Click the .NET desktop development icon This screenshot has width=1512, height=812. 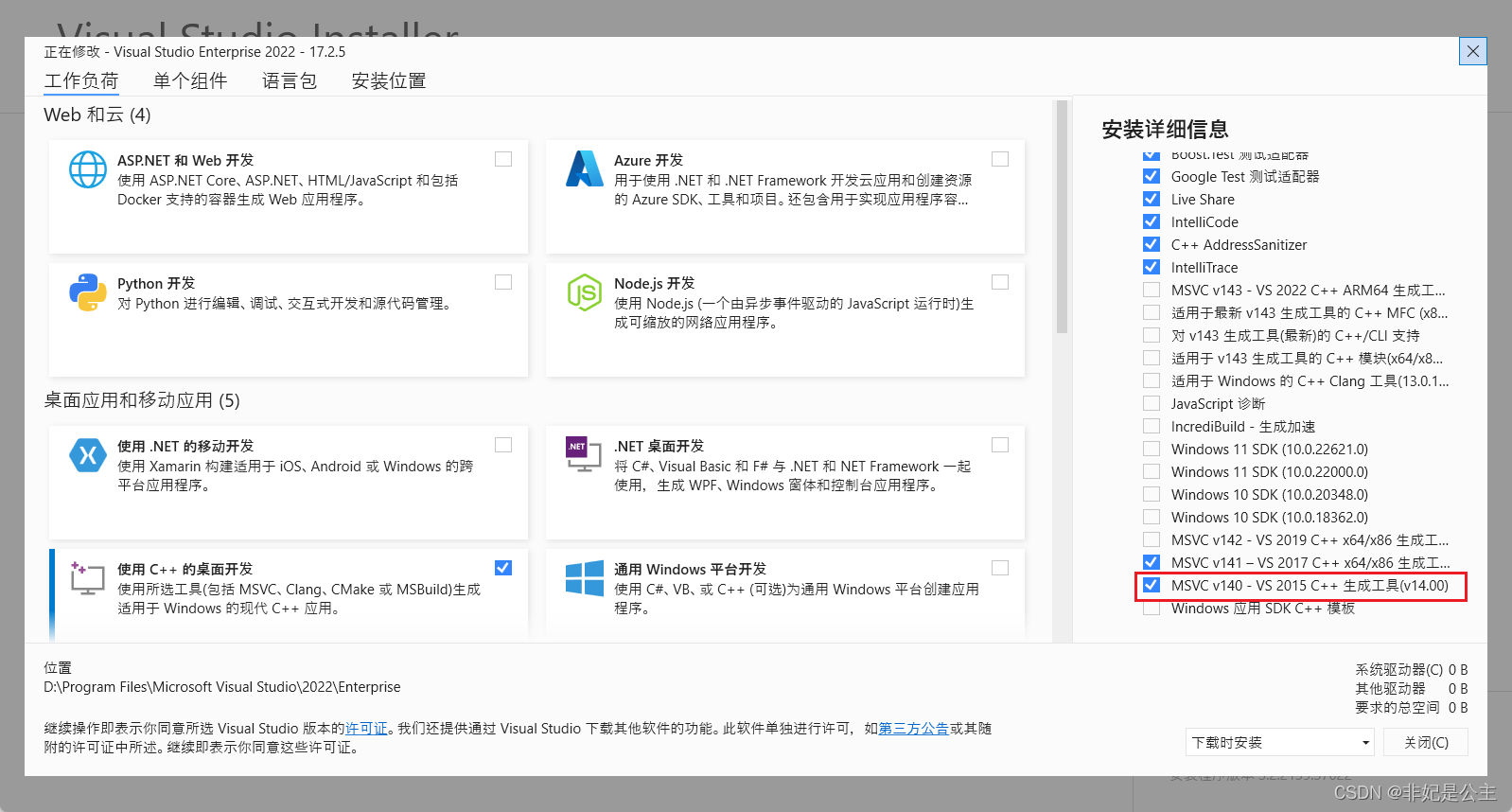[x=584, y=455]
